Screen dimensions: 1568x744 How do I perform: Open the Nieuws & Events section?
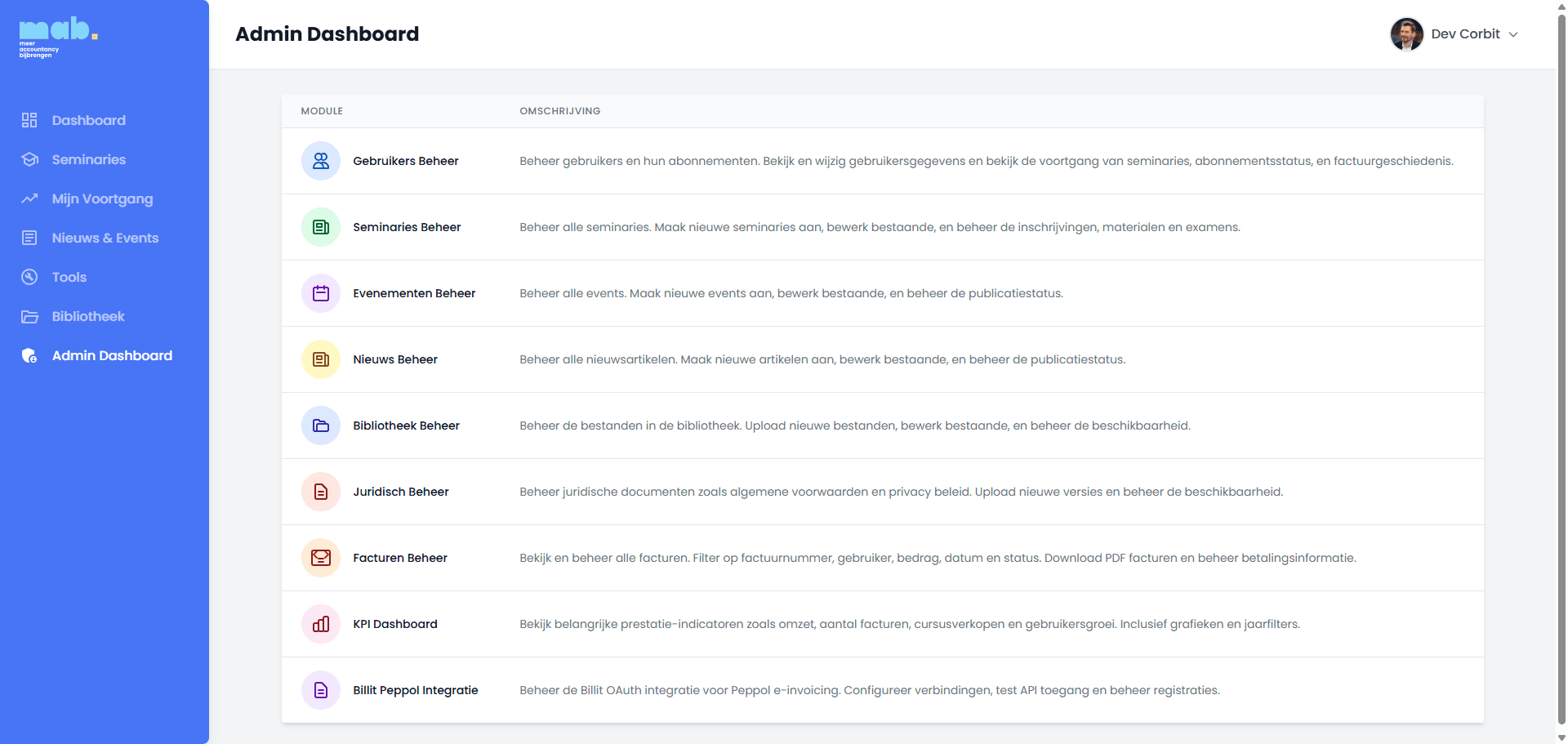(105, 238)
